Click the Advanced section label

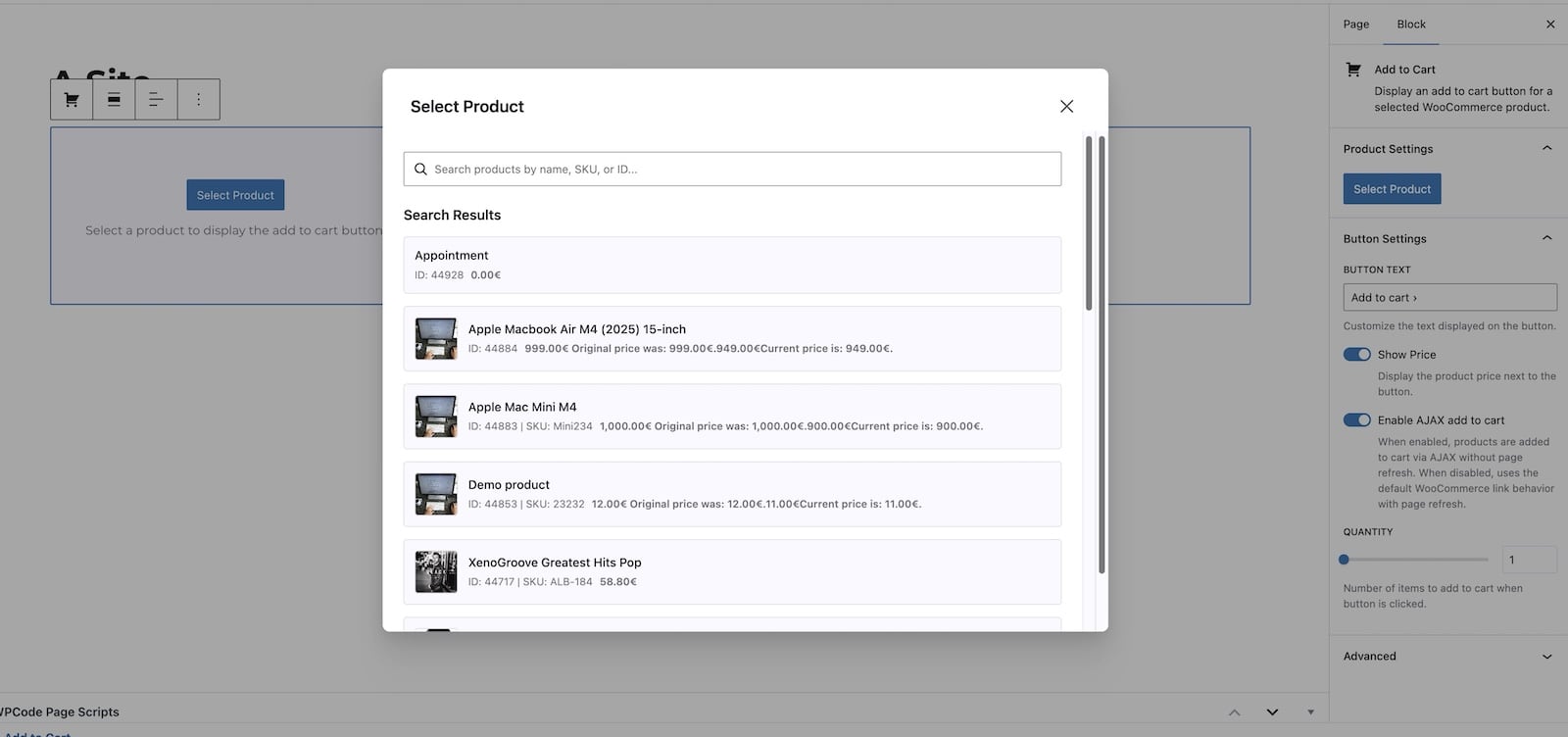pos(1369,657)
